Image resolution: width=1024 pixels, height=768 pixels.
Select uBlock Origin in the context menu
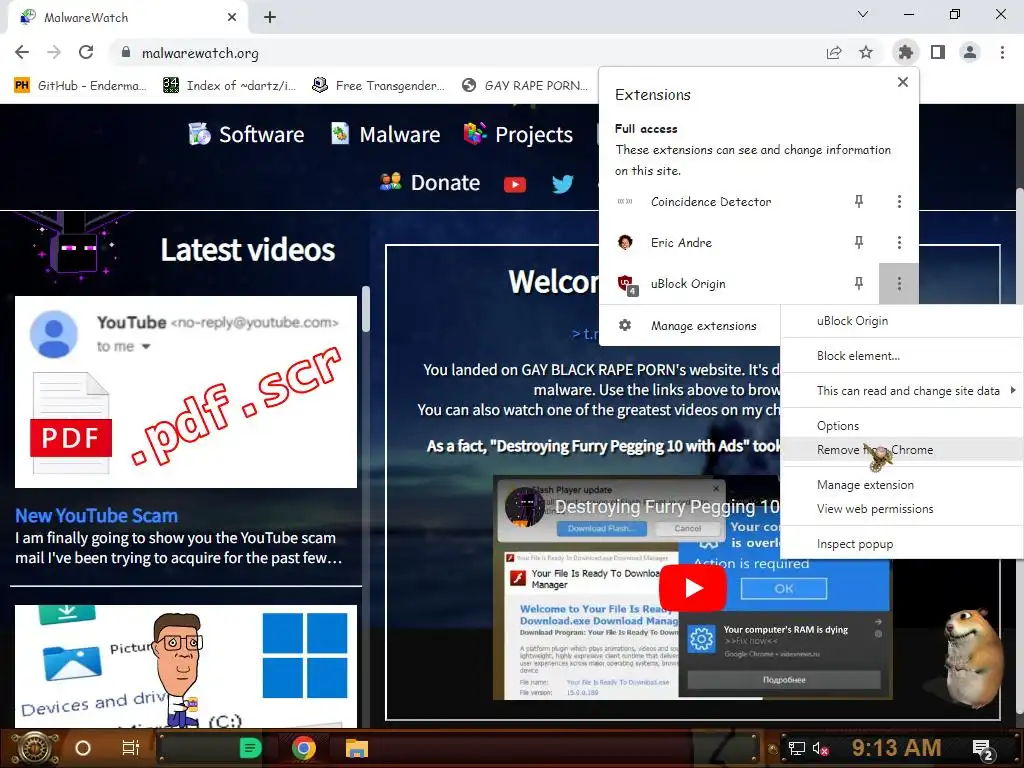pyautogui.click(x=901, y=321)
